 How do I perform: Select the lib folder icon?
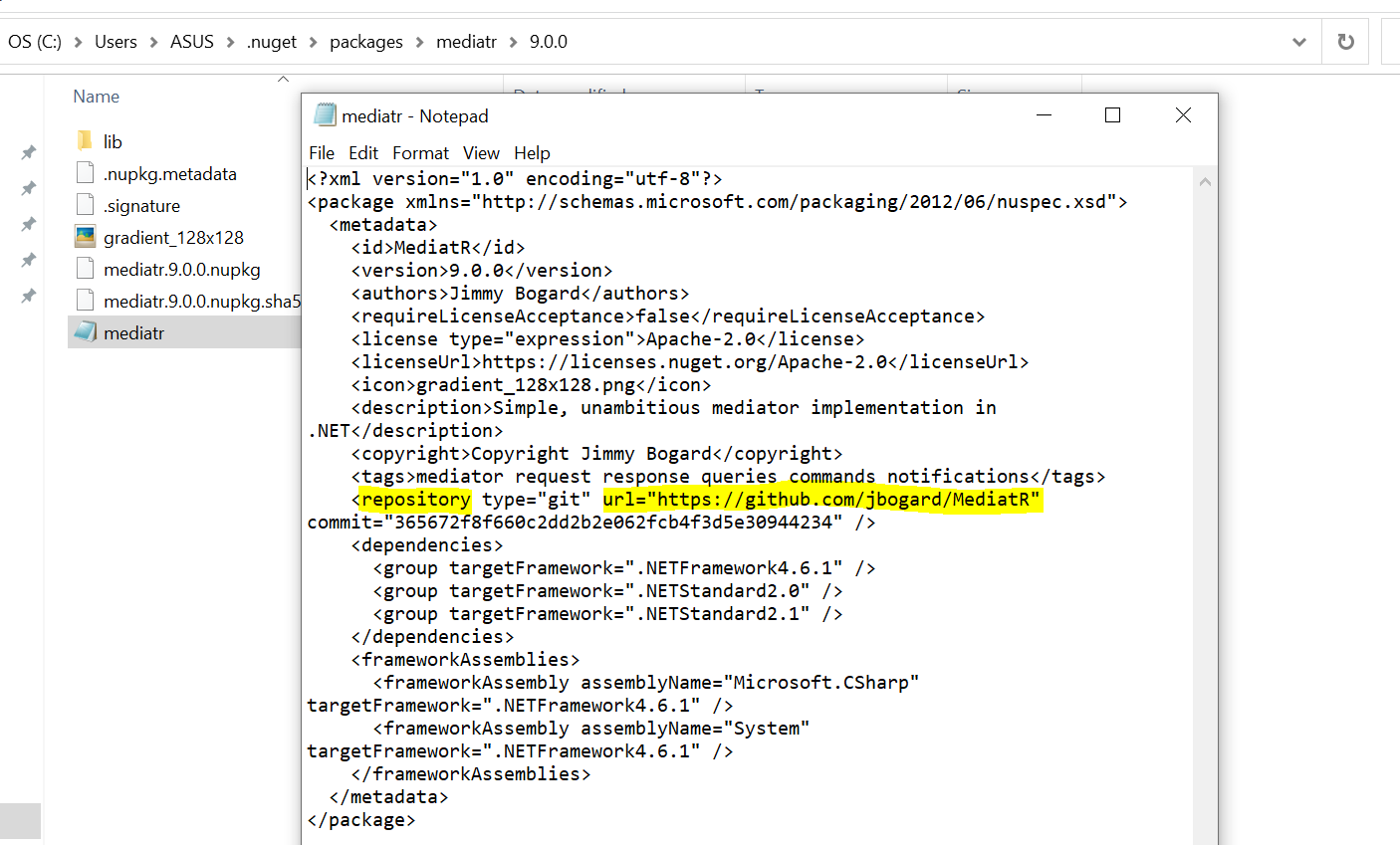click(86, 141)
